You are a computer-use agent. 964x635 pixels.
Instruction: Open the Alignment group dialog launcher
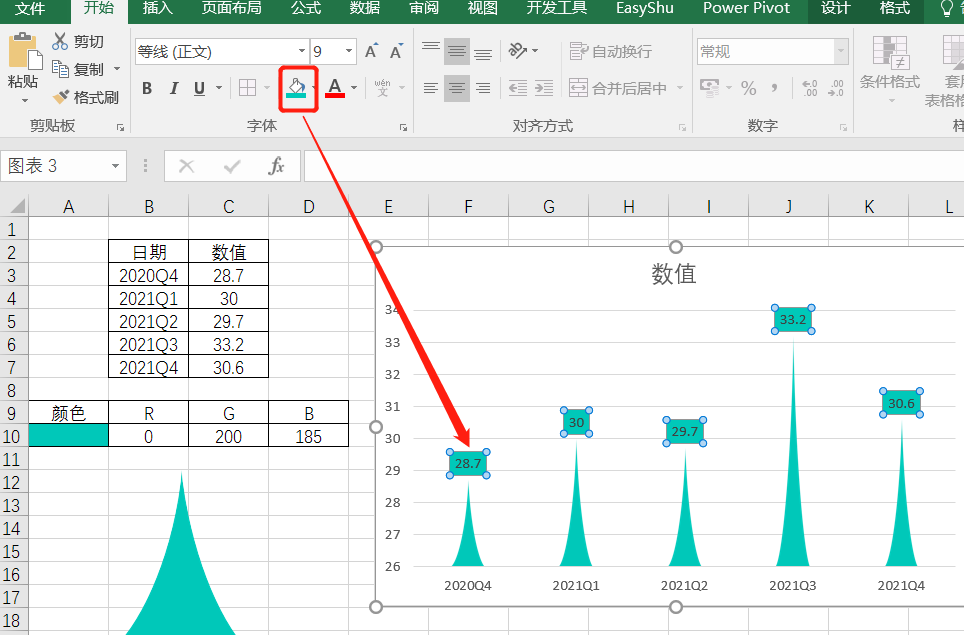click(x=682, y=127)
